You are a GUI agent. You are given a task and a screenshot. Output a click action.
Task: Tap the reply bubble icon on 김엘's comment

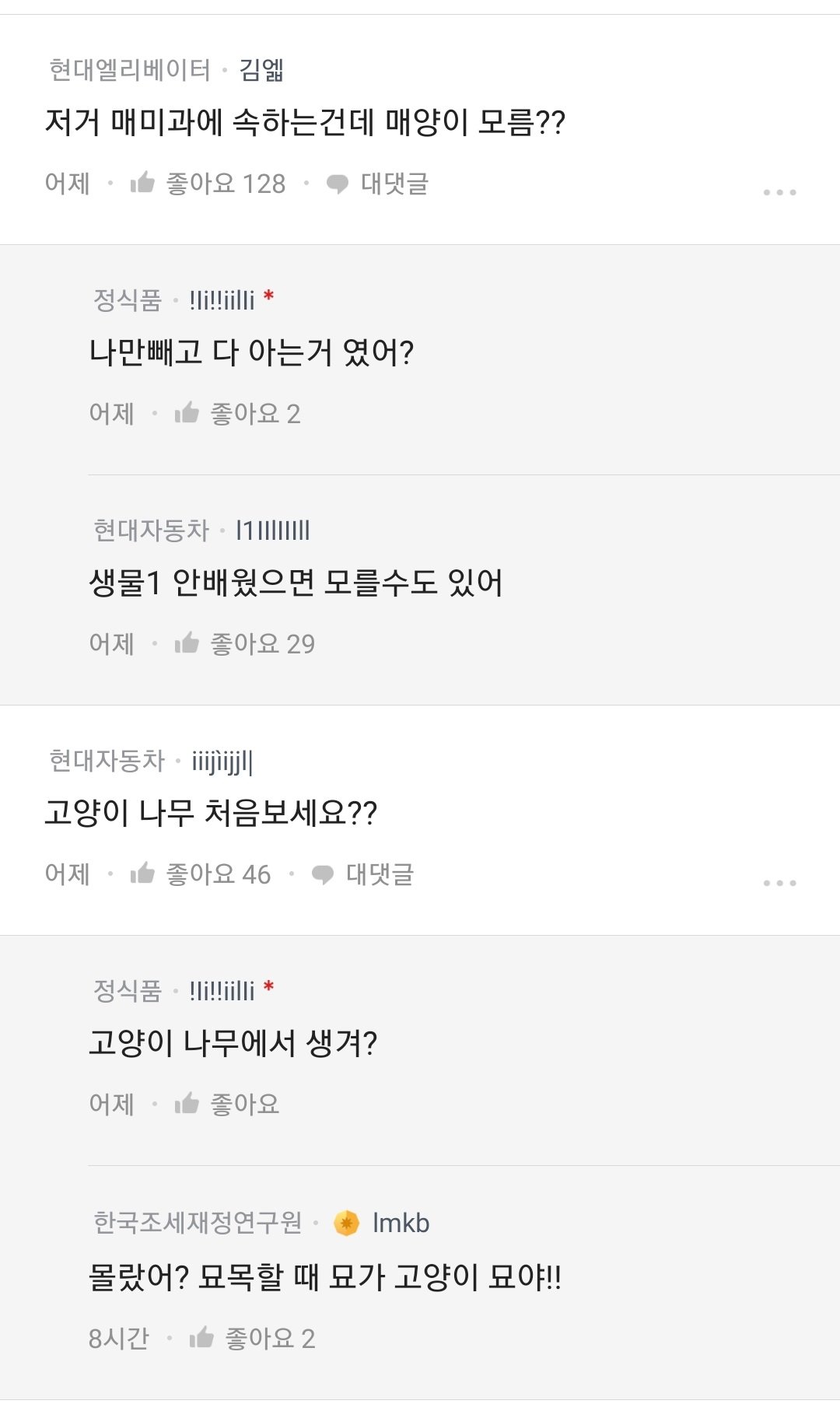point(337,184)
